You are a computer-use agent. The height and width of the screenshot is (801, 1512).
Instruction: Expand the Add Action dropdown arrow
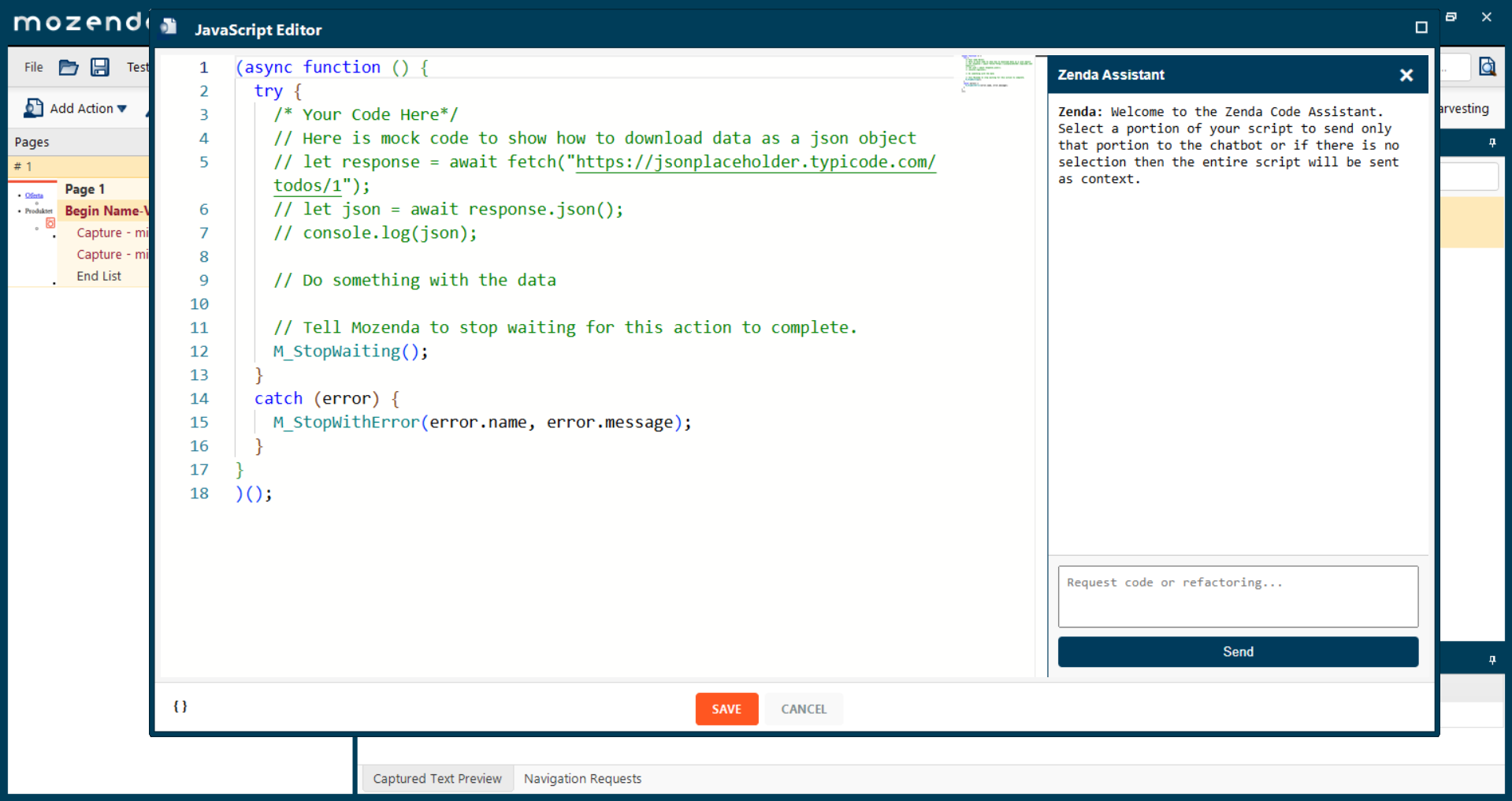122,109
